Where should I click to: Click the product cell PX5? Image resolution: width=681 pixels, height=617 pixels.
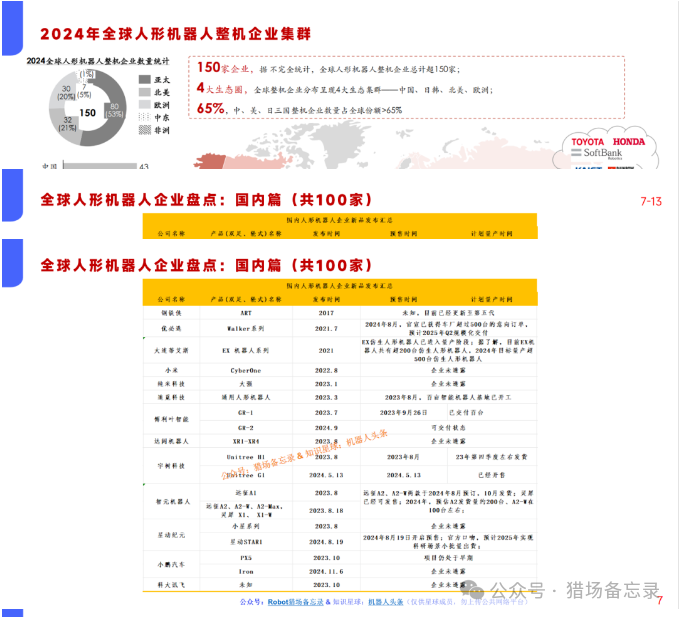(x=246, y=558)
